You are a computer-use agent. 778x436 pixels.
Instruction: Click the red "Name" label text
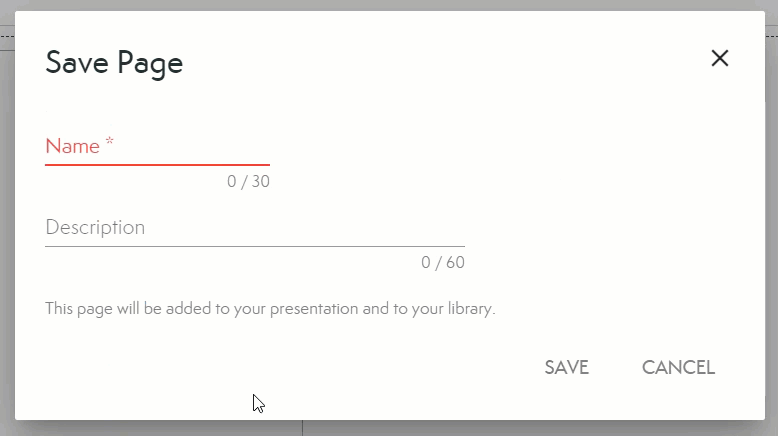pos(73,147)
